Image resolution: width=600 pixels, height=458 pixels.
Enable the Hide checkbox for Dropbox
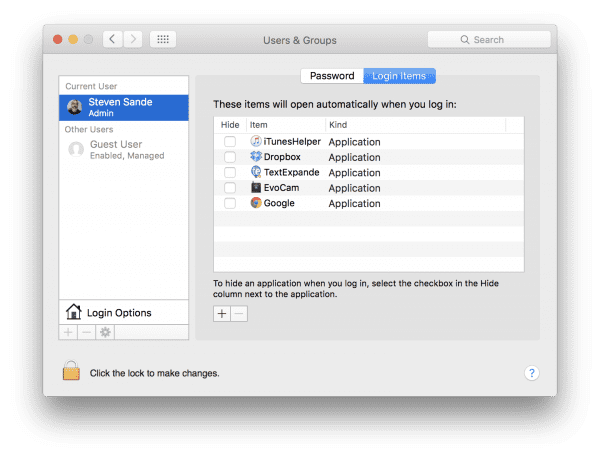tap(230, 157)
